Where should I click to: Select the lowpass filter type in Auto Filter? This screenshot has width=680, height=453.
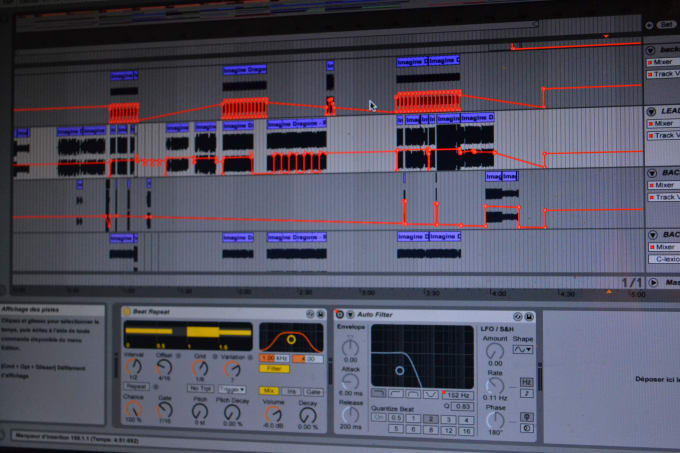click(x=379, y=393)
